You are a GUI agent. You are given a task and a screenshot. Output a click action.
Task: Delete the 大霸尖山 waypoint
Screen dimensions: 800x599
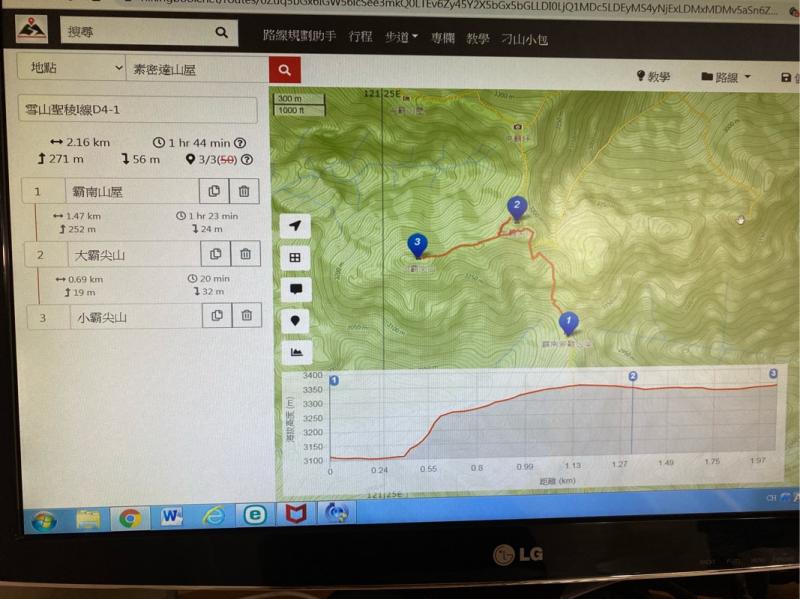click(x=245, y=254)
